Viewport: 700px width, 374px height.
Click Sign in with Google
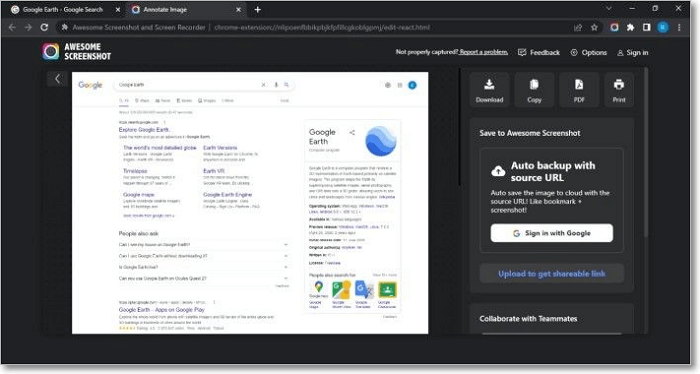click(x=552, y=233)
